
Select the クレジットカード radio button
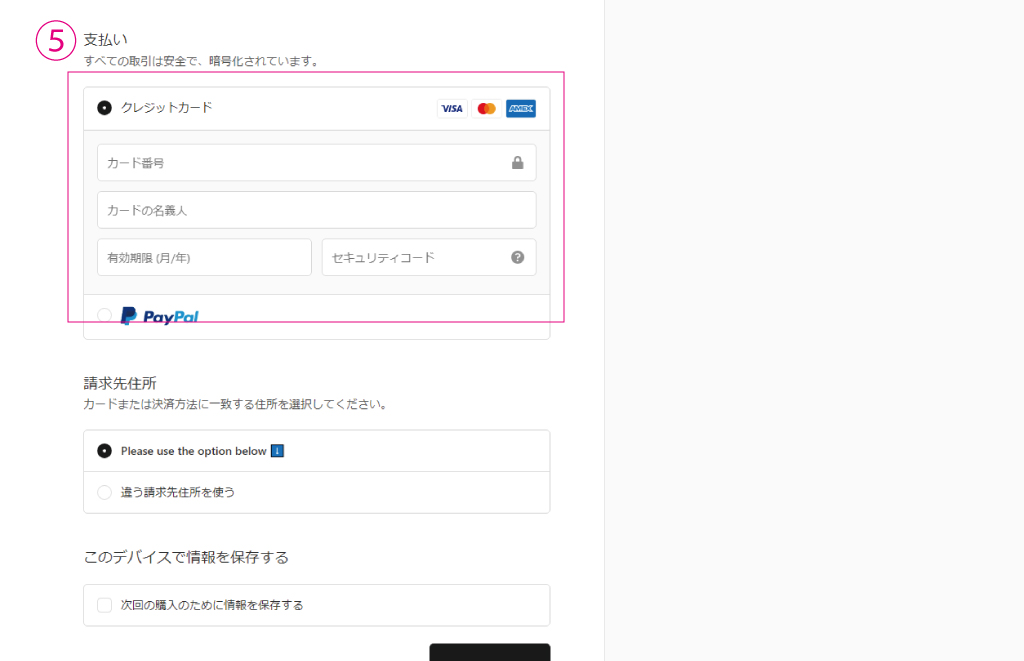104,108
